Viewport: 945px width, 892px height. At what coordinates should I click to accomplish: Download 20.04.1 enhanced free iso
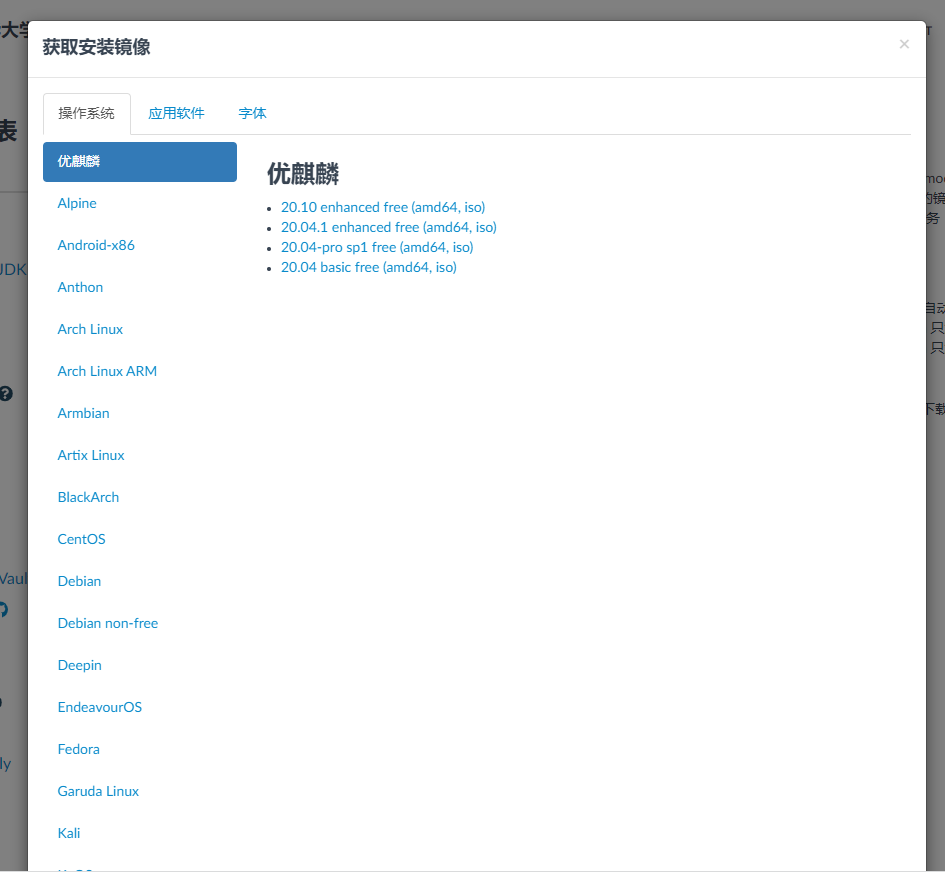tap(389, 227)
